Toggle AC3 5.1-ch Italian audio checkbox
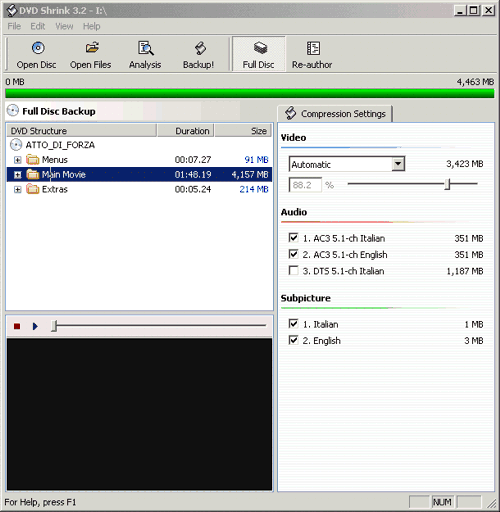 293,238
